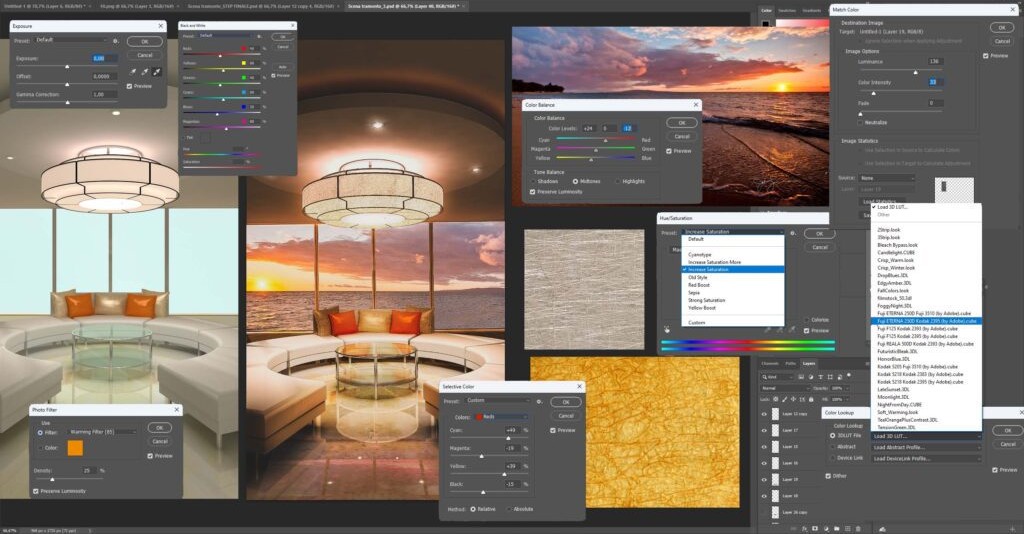Open the Source dropdown in Match Color
This screenshot has width=1024, height=534.
click(x=886, y=178)
